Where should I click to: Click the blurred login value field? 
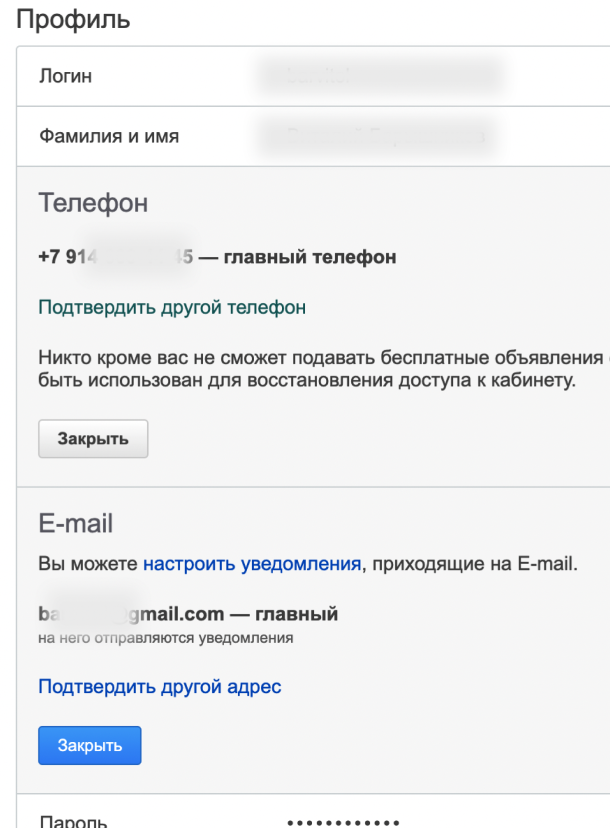(379, 77)
